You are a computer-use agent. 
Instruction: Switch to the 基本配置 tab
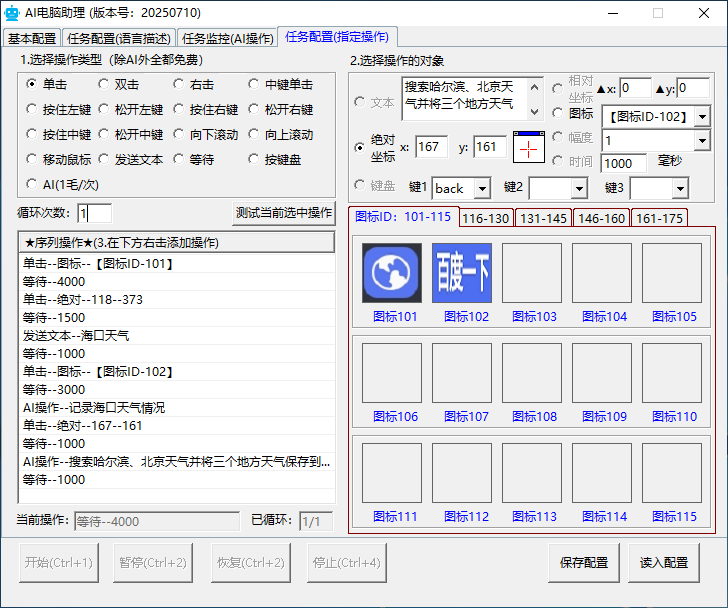click(32, 38)
